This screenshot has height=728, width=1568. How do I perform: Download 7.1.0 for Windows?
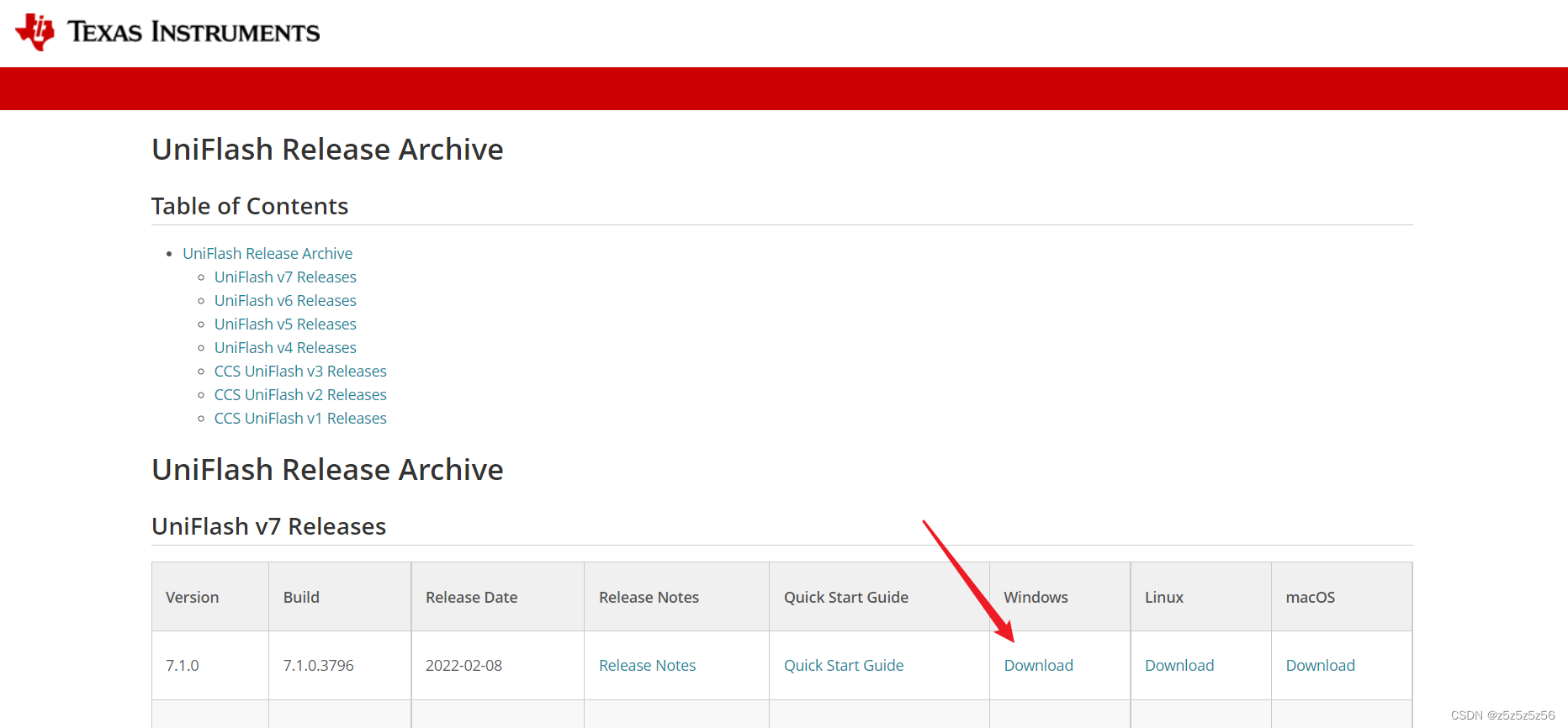pos(1038,665)
